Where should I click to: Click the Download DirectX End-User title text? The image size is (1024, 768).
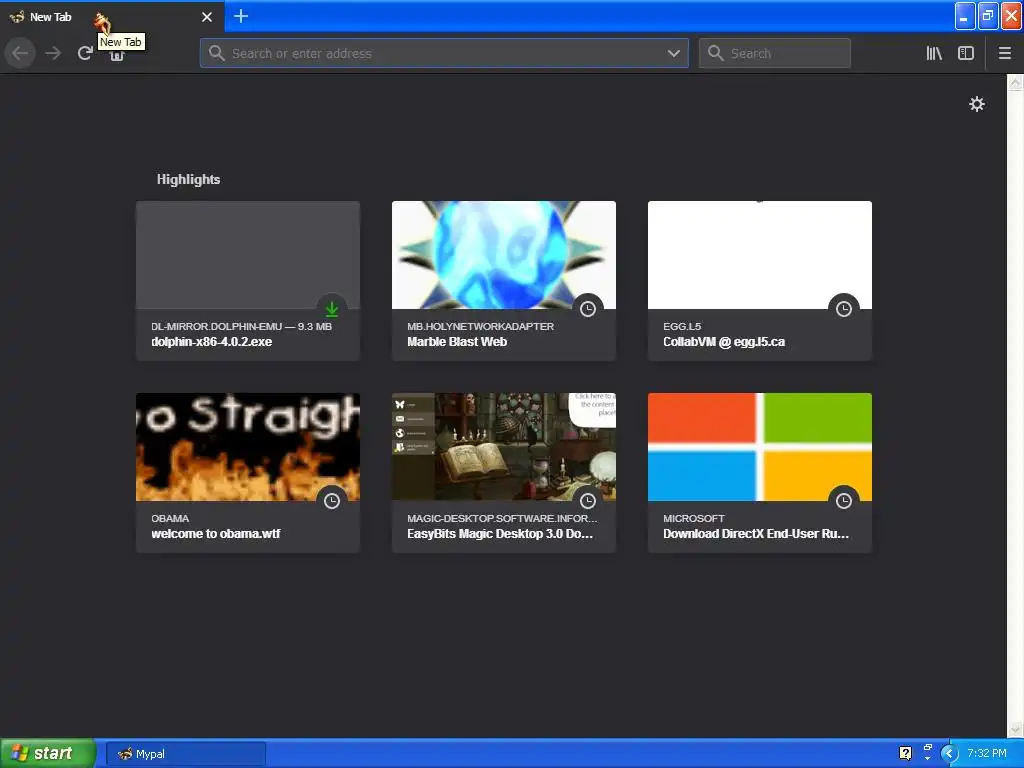coord(756,534)
